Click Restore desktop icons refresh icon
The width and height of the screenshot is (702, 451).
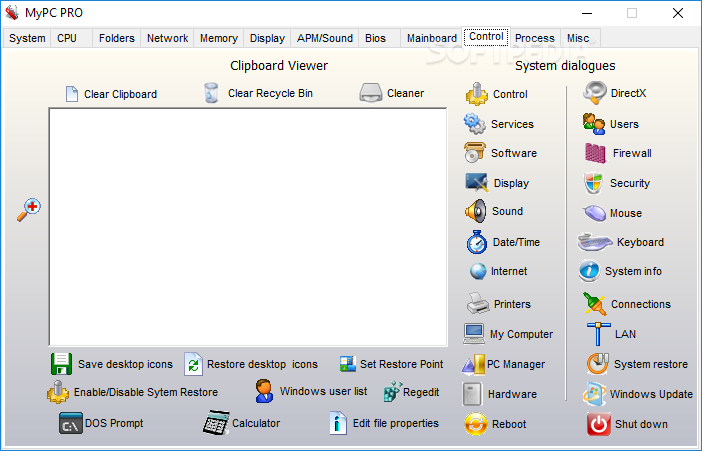[193, 364]
